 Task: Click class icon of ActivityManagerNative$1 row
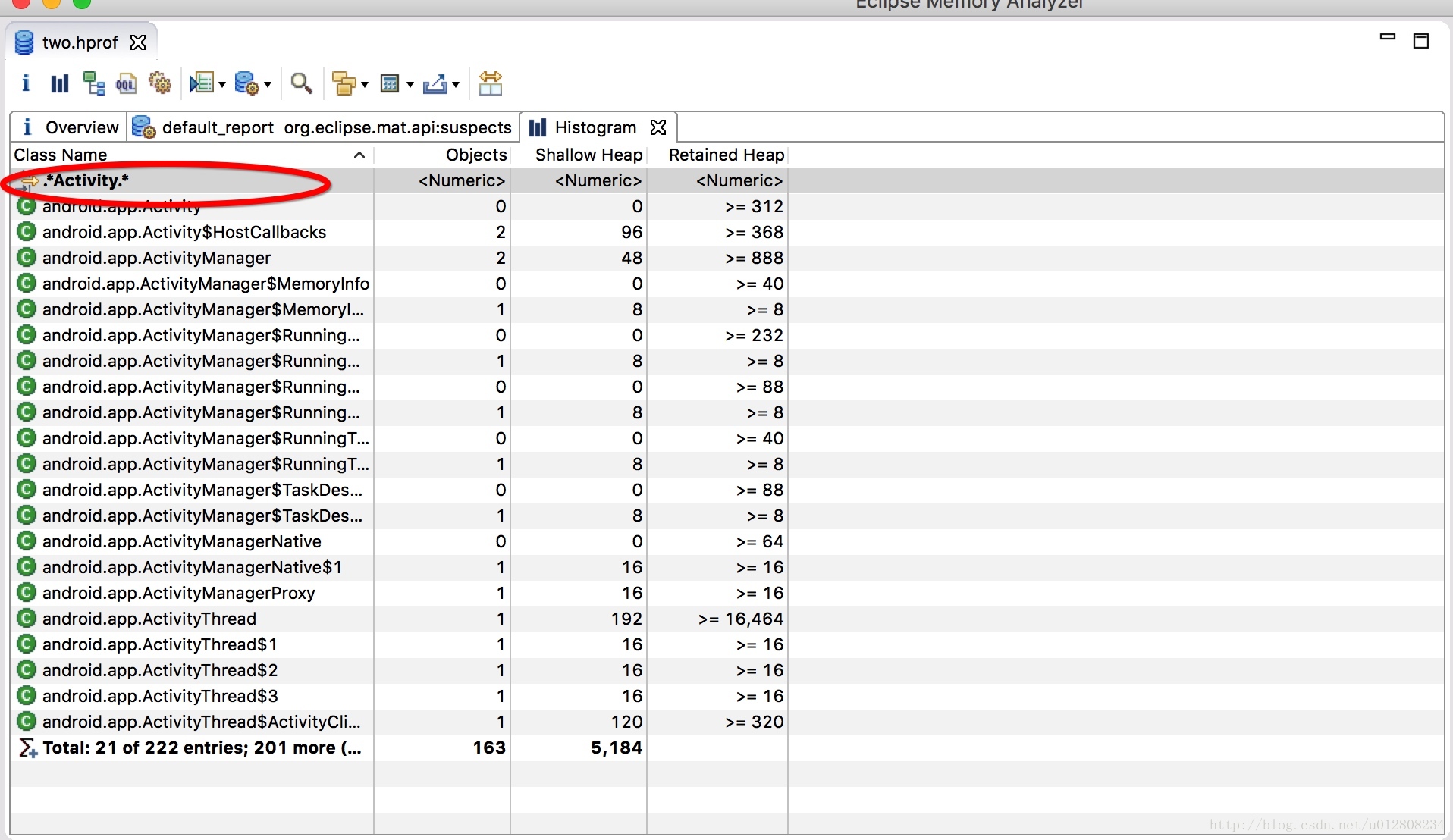tap(27, 567)
